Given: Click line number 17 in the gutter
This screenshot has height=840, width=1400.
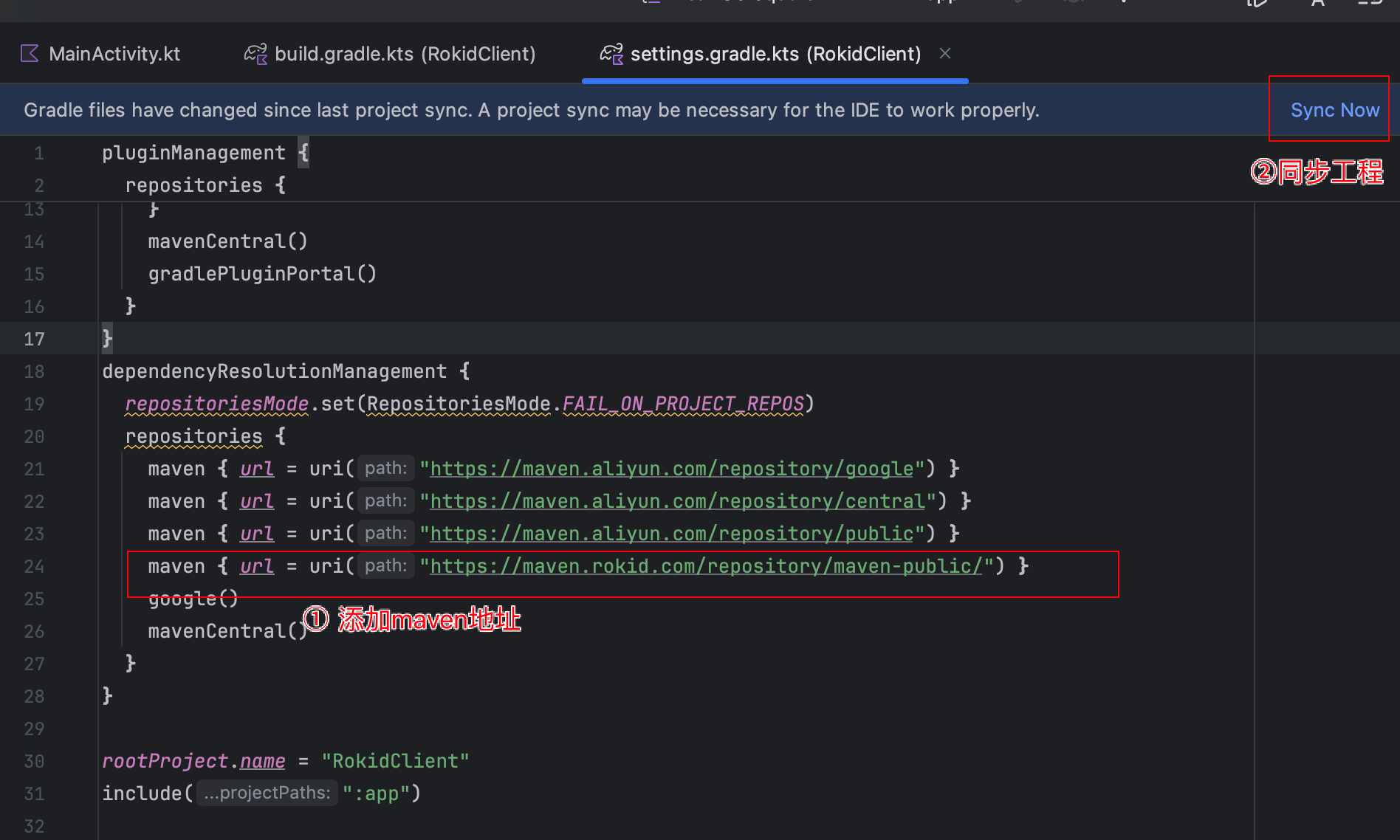Looking at the screenshot, I should pos(34,339).
